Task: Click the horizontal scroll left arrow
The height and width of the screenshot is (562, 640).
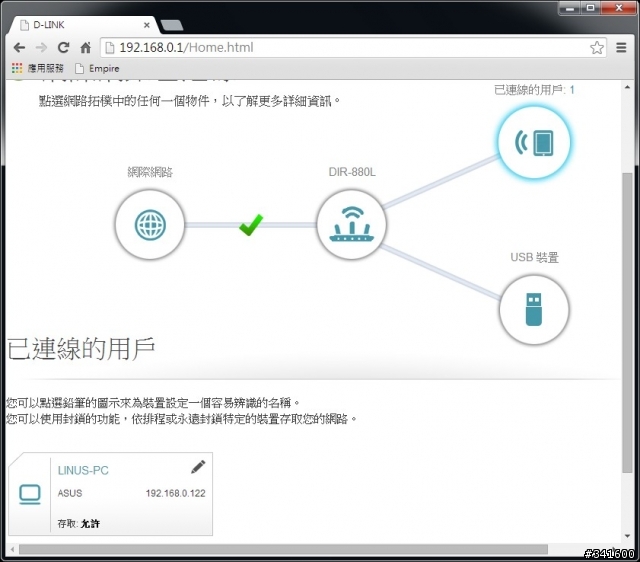Action: [x=12, y=549]
